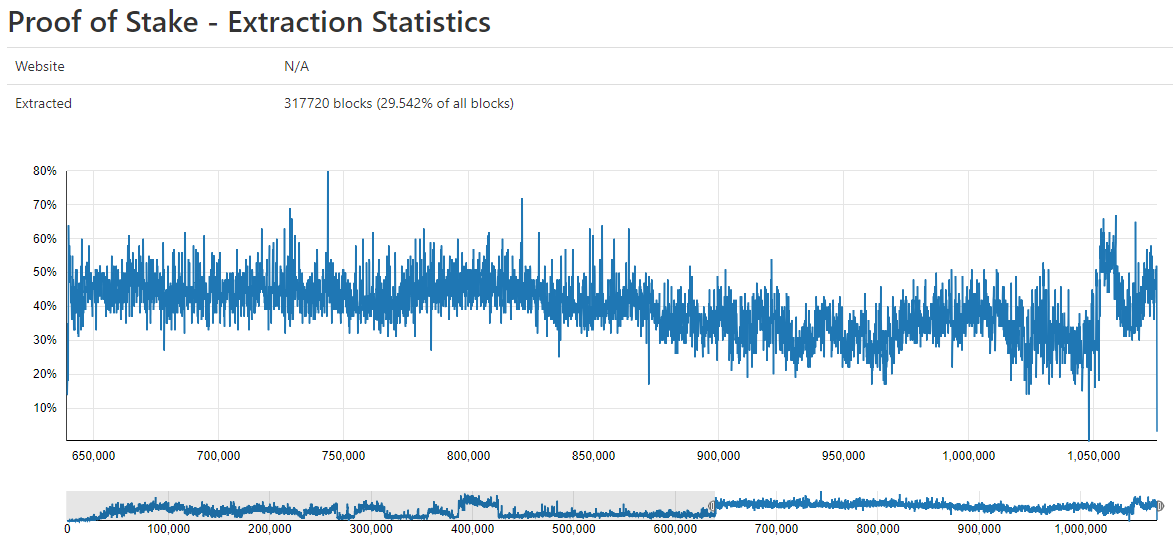
Task: Click the right range selector handle
Action: coord(1160,507)
